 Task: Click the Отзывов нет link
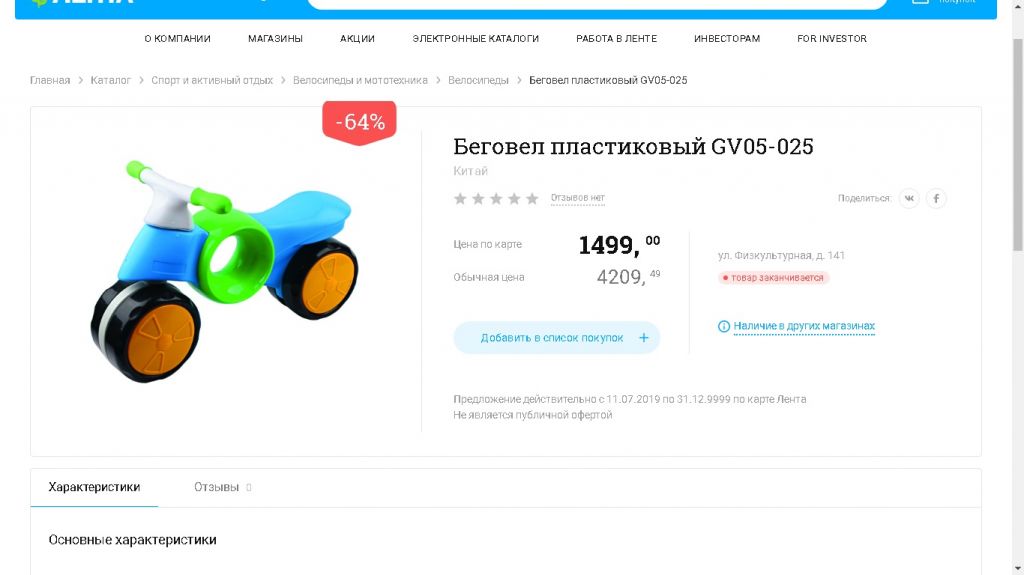pos(578,197)
